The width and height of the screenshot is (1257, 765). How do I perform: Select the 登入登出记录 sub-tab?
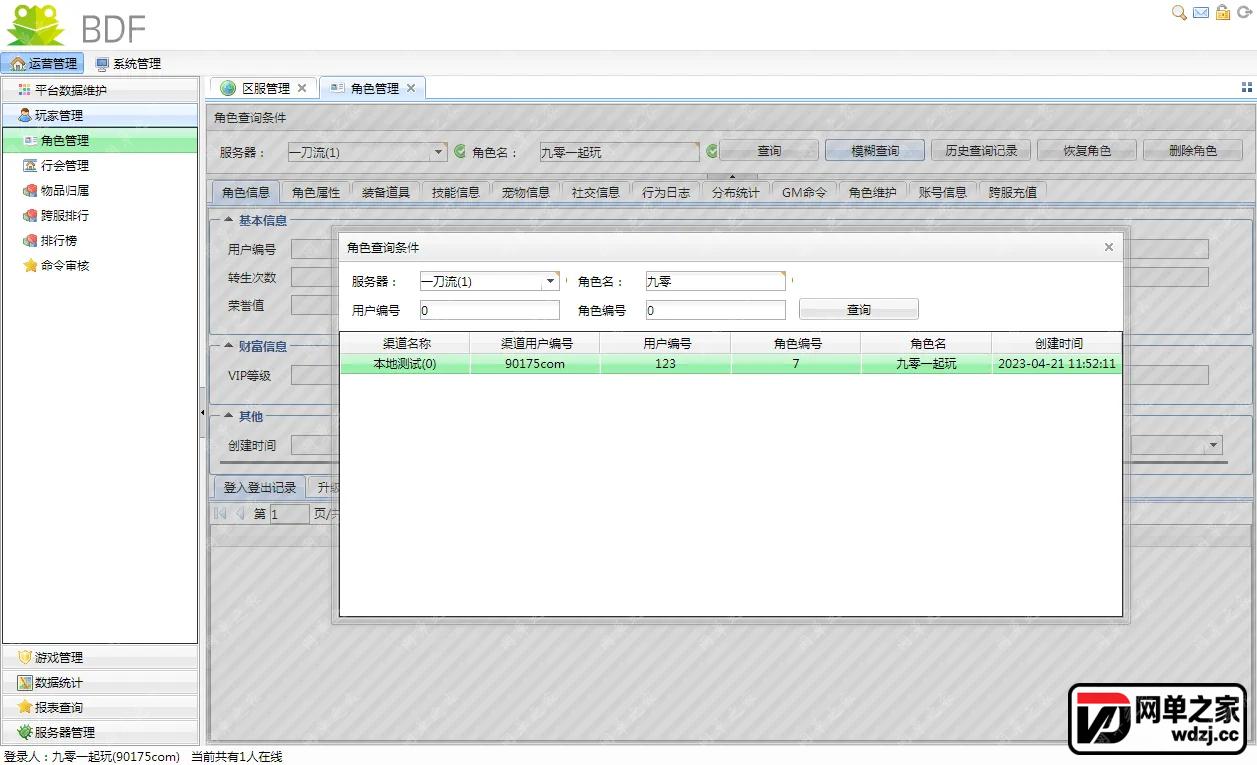260,487
